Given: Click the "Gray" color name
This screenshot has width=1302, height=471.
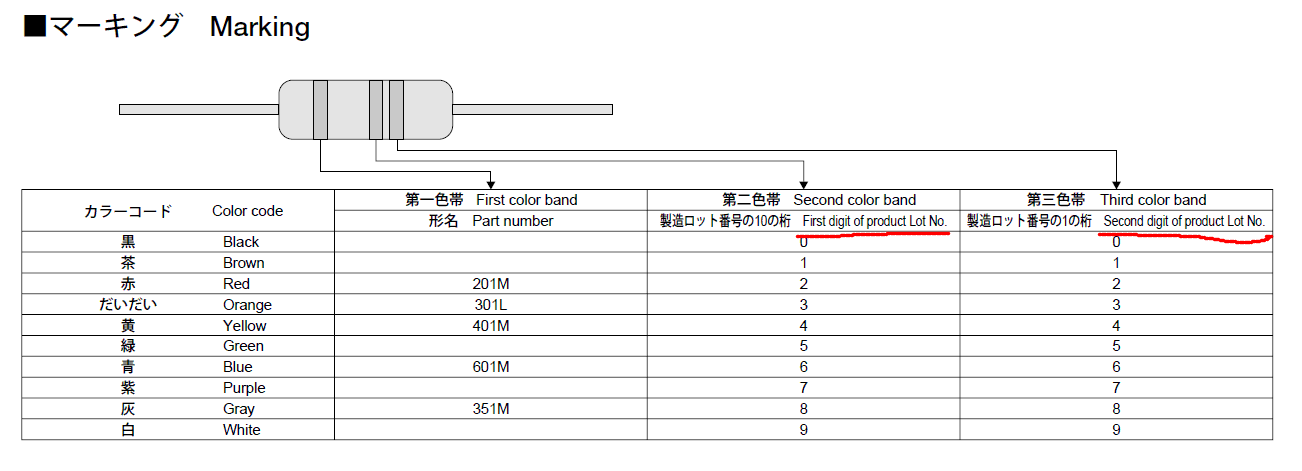Looking at the screenshot, I should 239,409.
